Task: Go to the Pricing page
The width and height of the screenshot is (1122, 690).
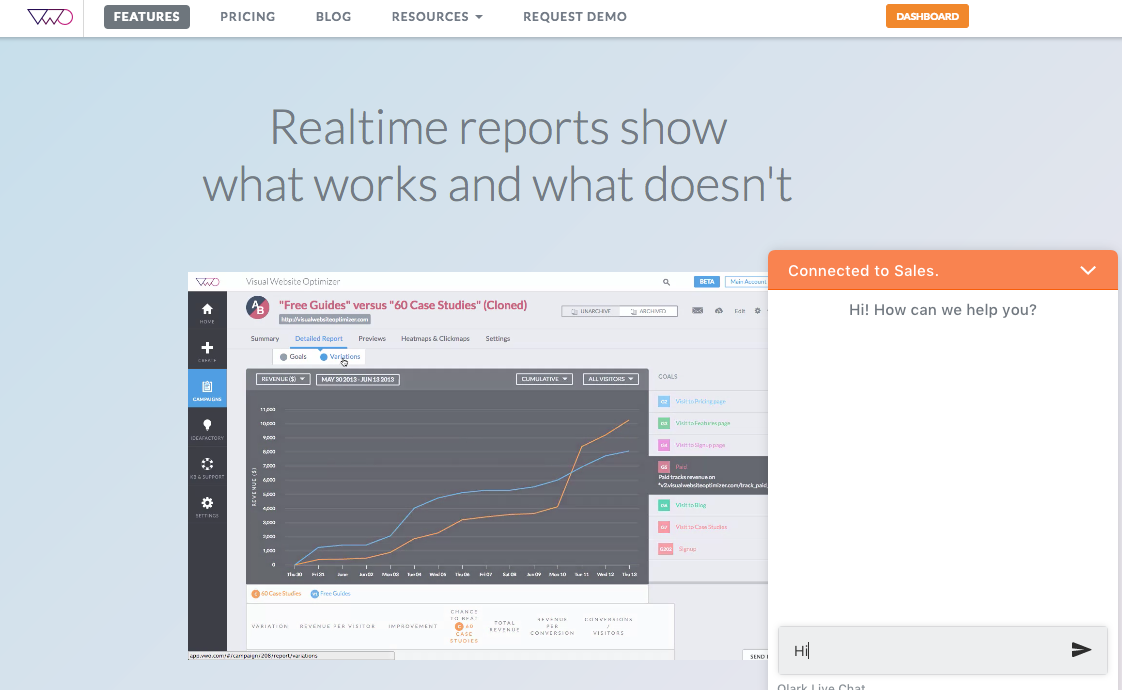Action: tap(247, 17)
